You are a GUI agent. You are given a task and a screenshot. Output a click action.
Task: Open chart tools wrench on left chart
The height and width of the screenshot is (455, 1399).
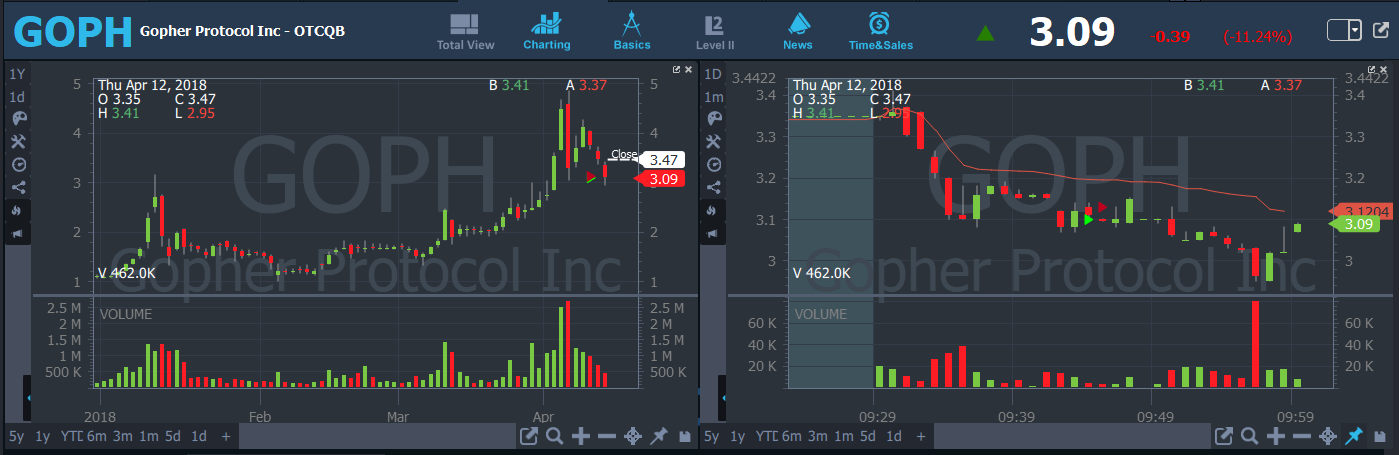(x=17, y=141)
